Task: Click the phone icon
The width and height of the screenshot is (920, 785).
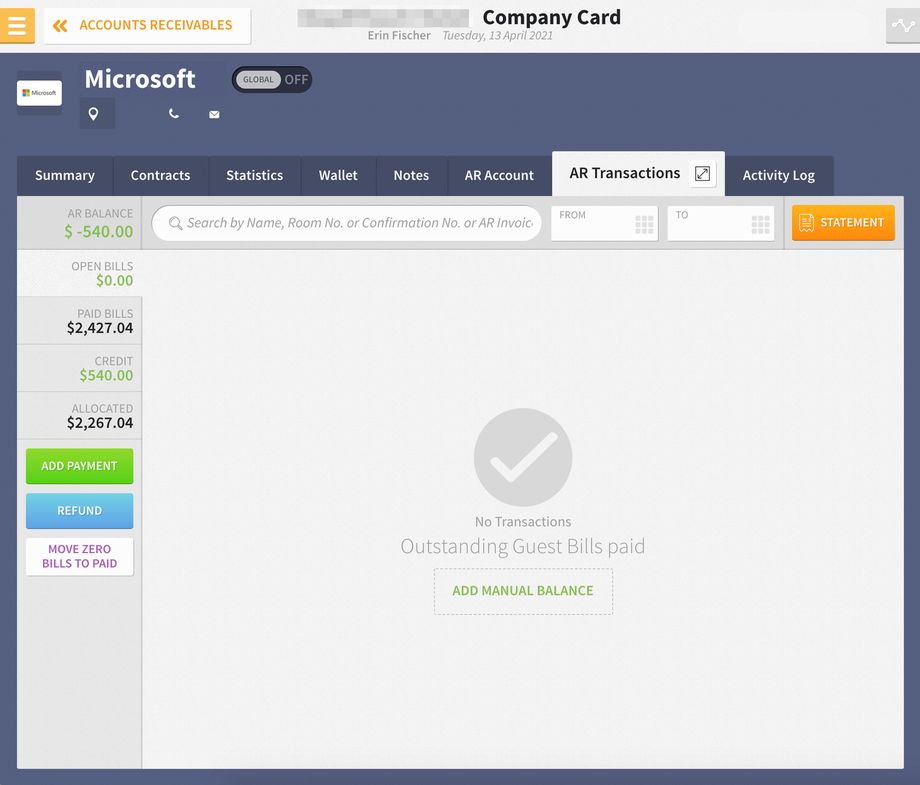Action: 174,113
